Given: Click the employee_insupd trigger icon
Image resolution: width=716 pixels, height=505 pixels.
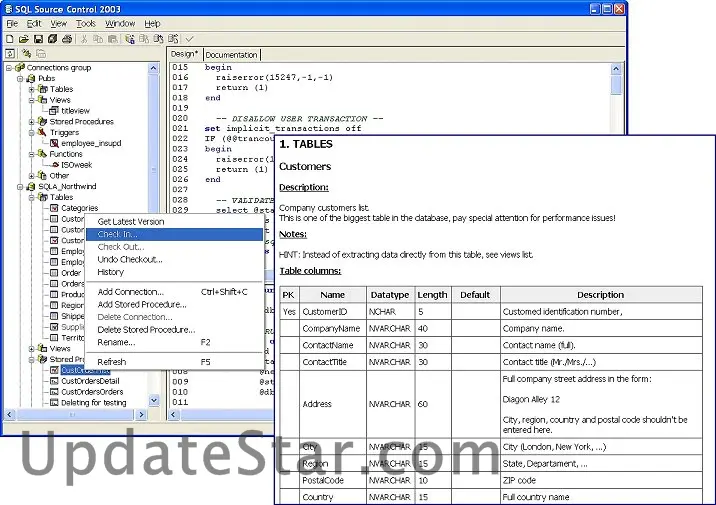Looking at the screenshot, I should pos(54,143).
